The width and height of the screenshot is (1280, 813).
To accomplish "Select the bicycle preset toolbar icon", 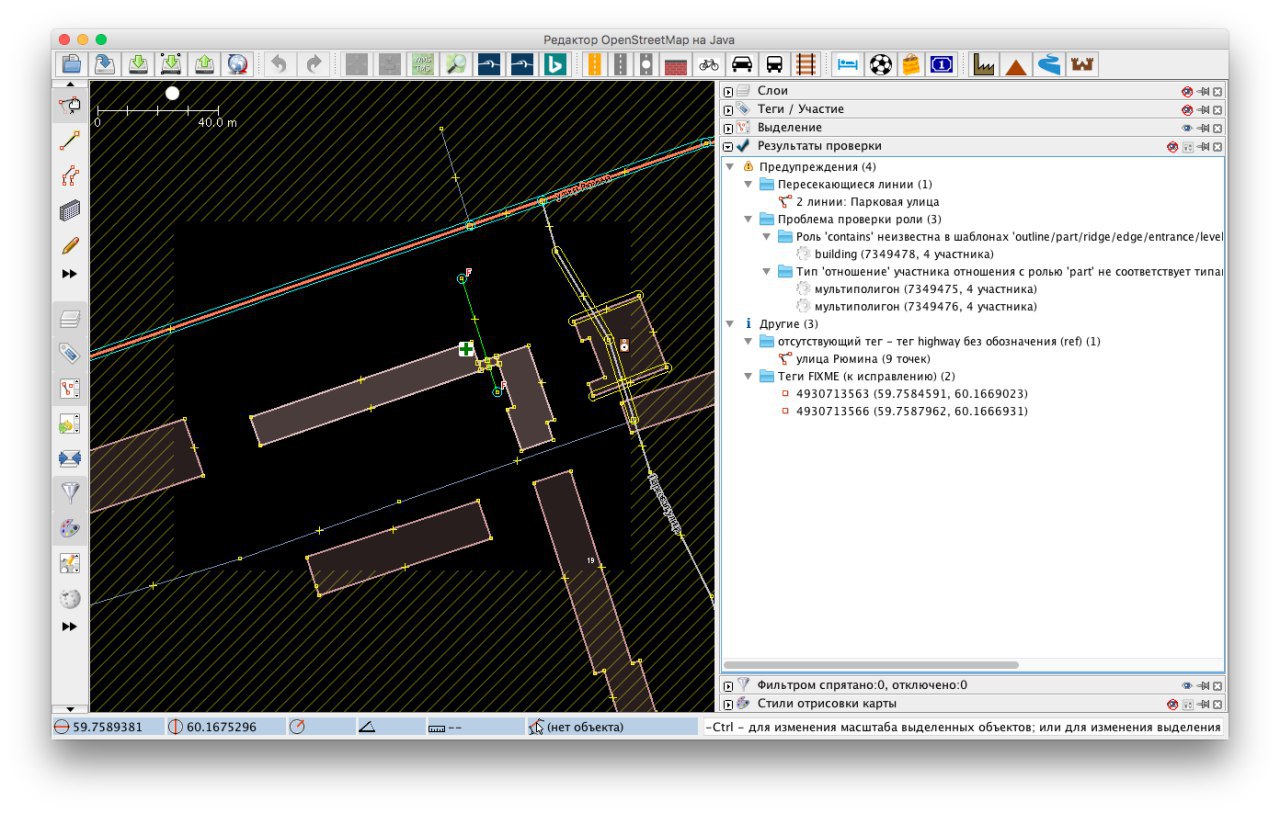I will (709, 65).
